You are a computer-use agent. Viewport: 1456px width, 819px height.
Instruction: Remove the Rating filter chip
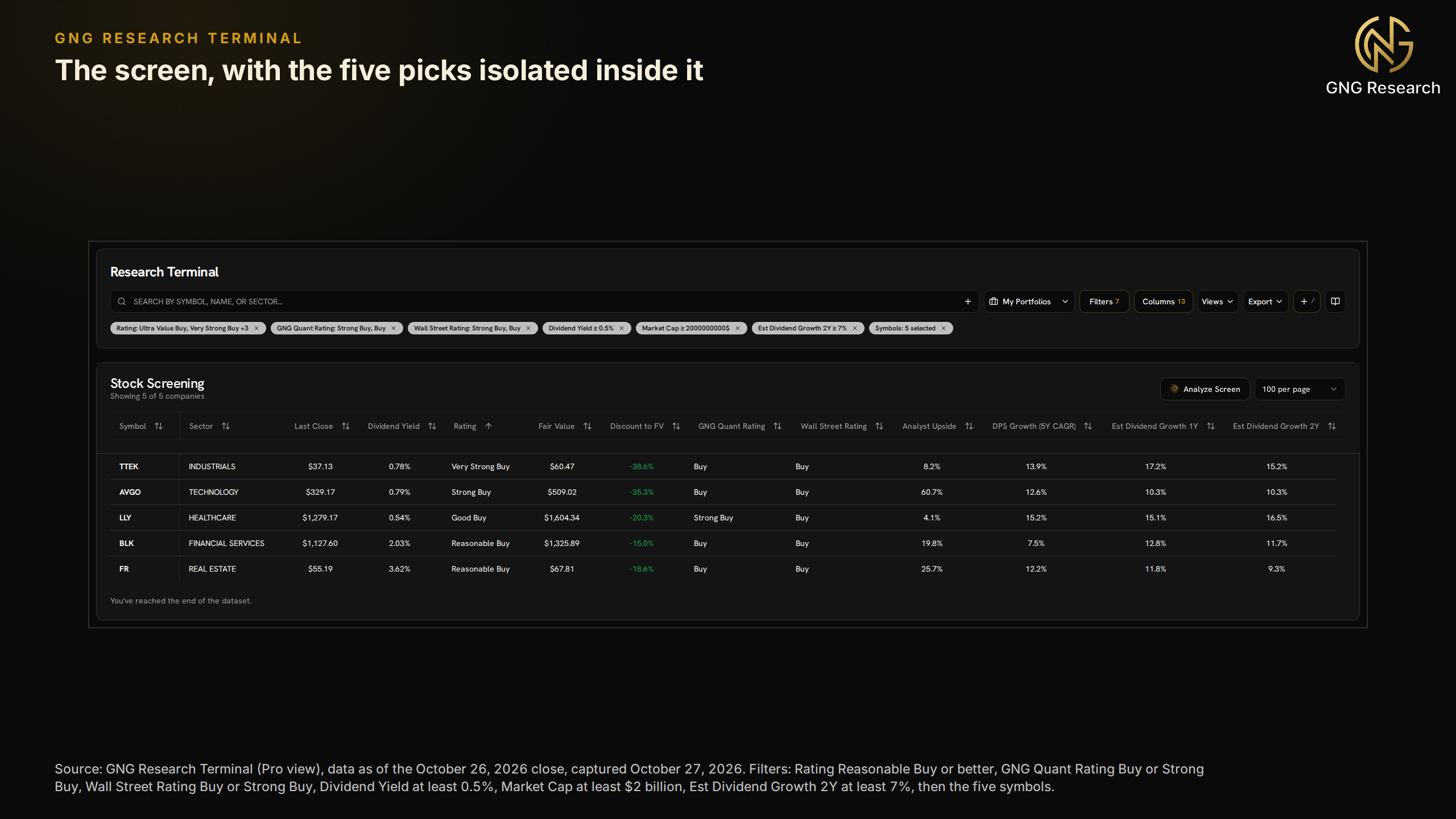[257, 328]
